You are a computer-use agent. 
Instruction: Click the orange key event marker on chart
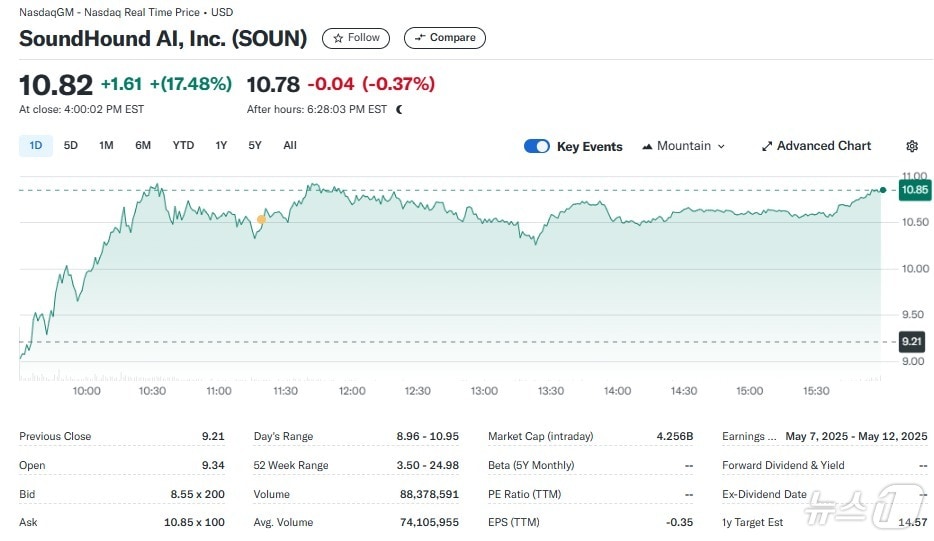click(x=261, y=219)
